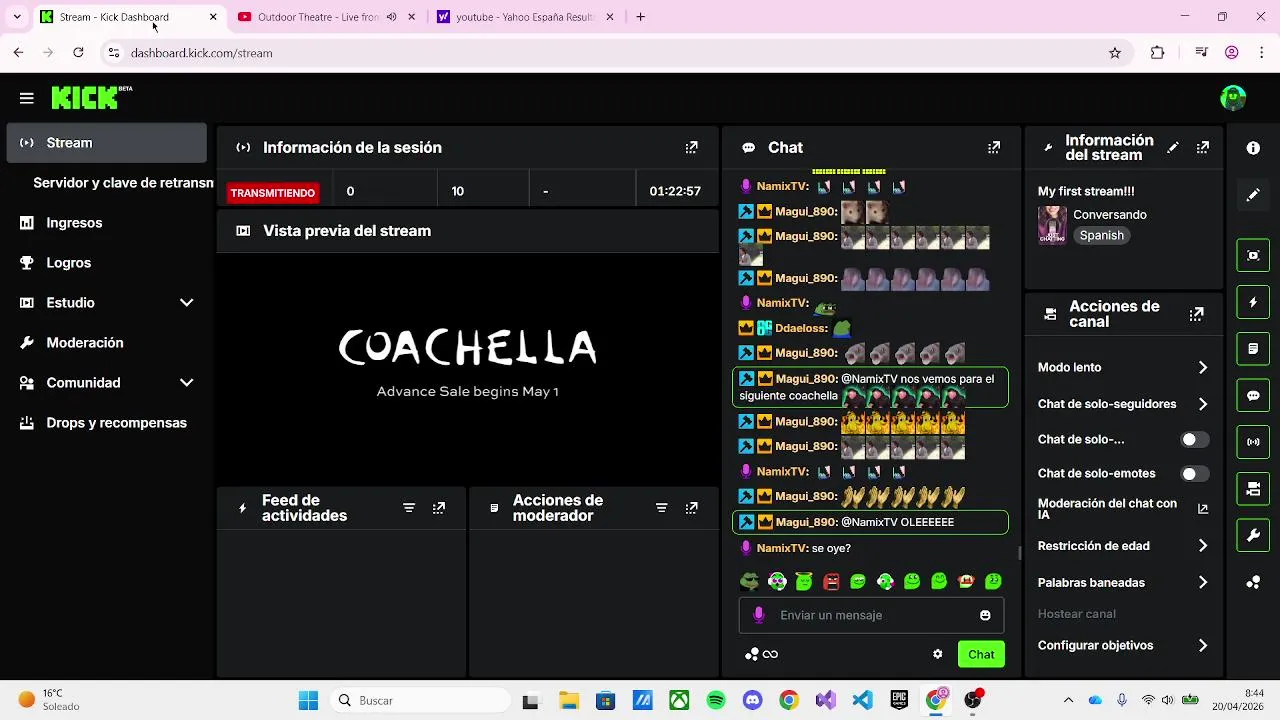Click the browser address bar

pyautogui.click(x=615, y=53)
